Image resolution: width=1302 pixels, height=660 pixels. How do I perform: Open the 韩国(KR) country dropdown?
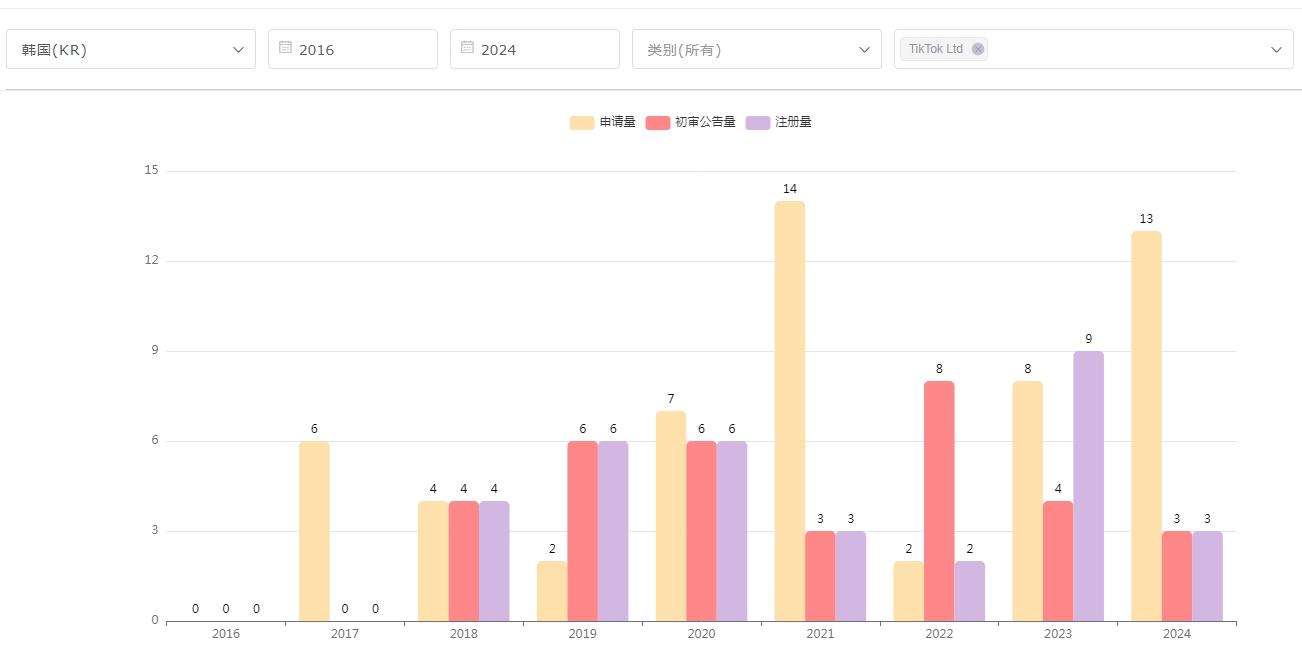[131, 49]
